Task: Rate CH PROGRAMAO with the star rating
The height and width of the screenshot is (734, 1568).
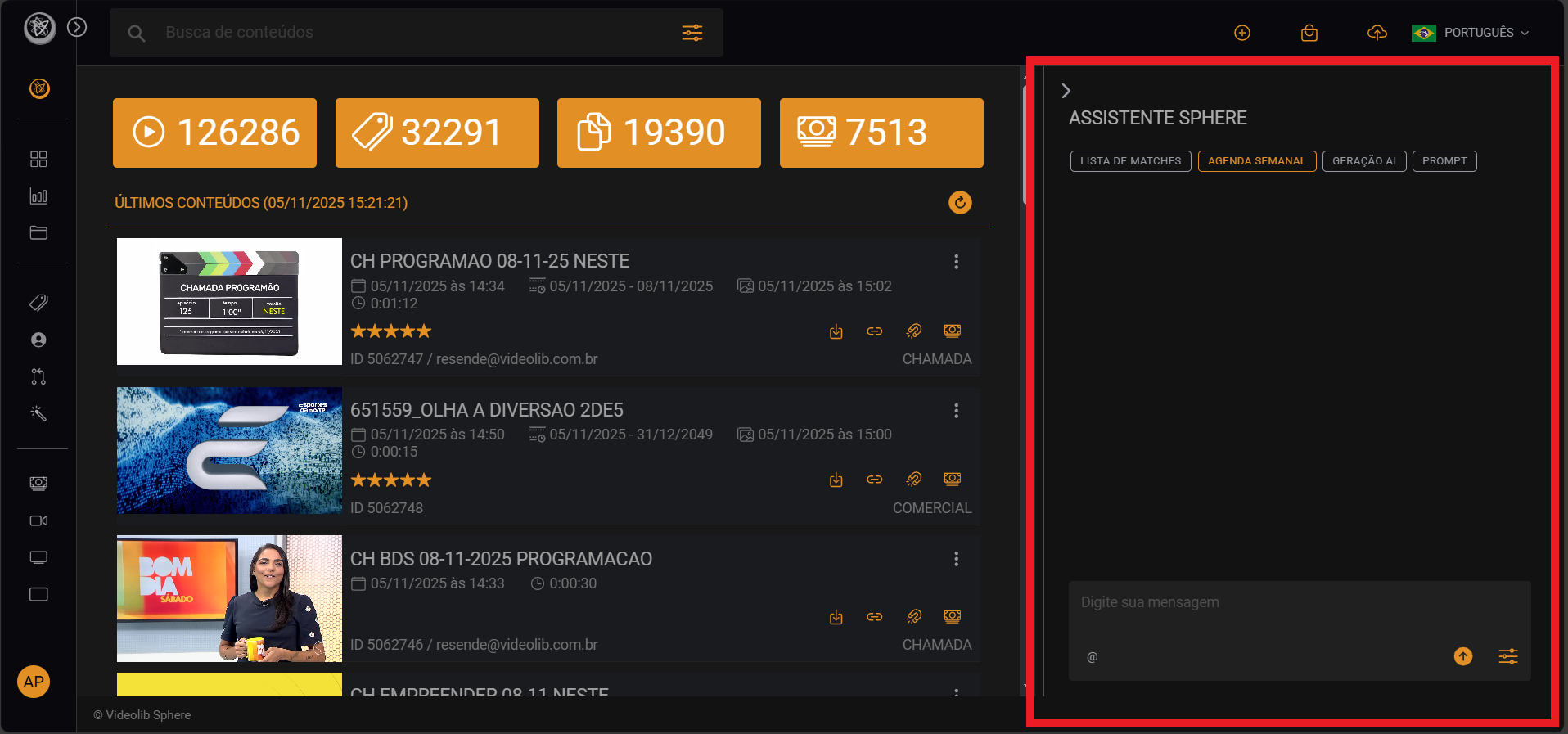Action: [391, 331]
